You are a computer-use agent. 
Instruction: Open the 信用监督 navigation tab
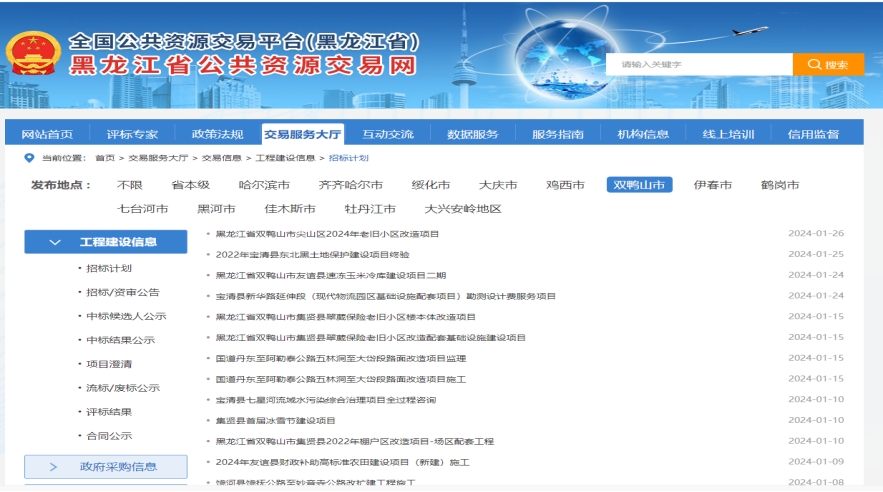coord(813,135)
